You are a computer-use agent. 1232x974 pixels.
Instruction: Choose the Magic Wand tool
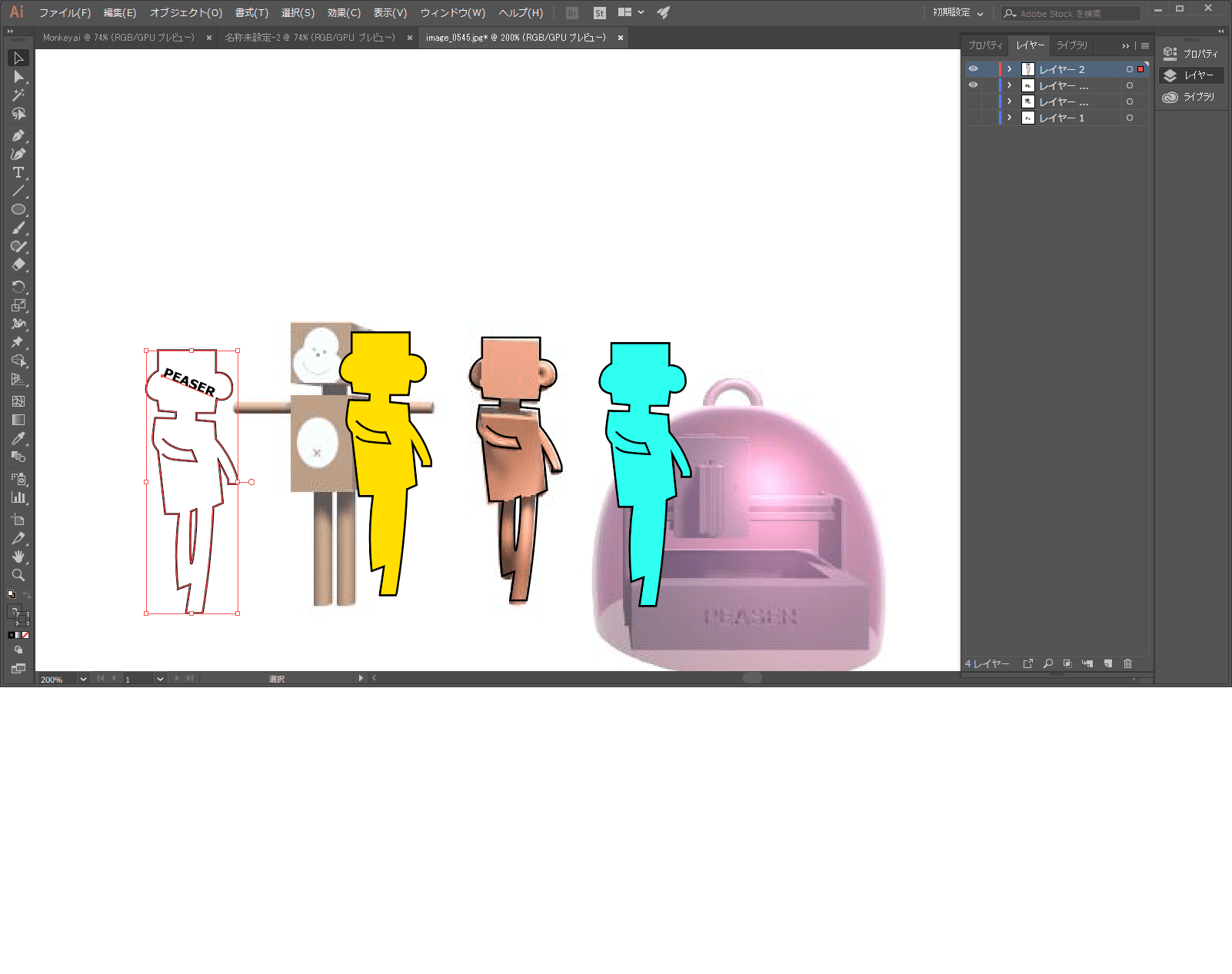(x=18, y=95)
